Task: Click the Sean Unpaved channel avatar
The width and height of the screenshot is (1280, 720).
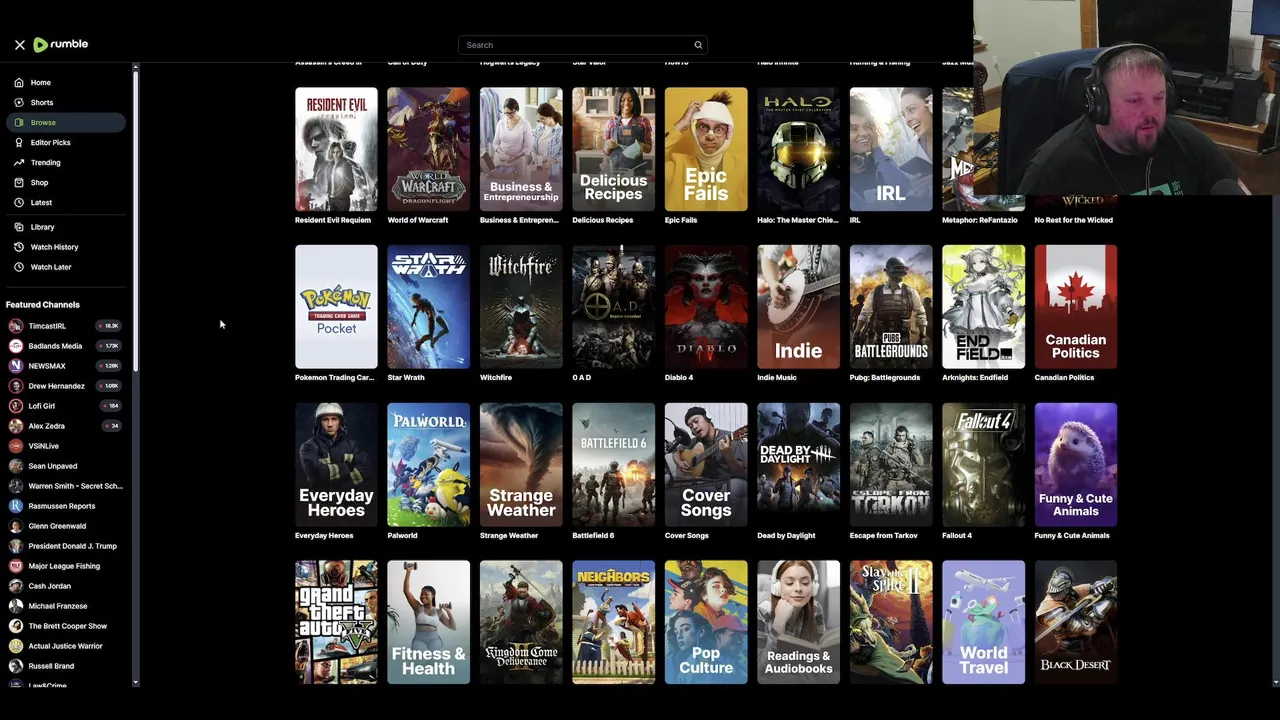Action: click(x=16, y=466)
